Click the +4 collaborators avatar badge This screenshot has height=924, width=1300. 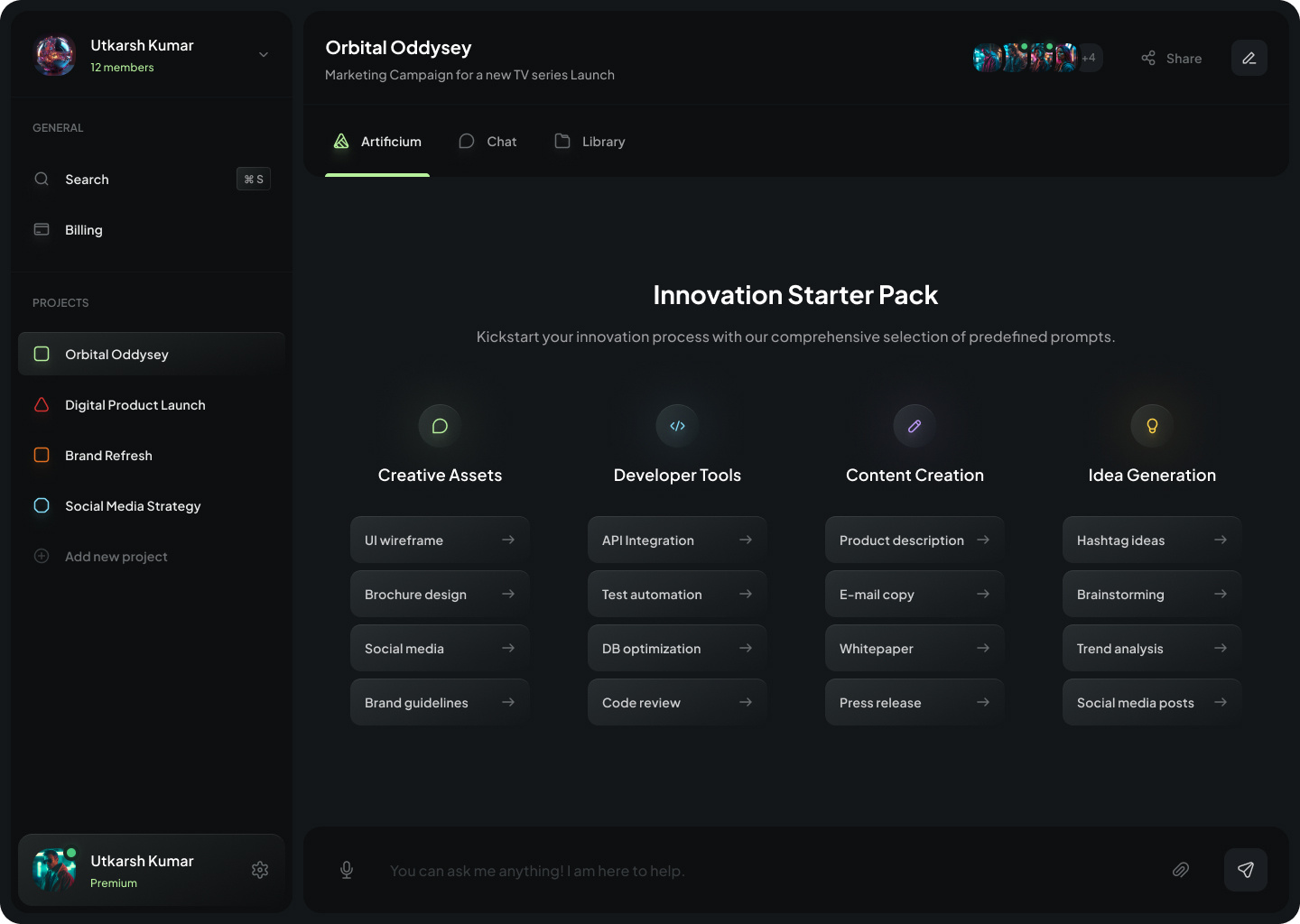point(1089,57)
